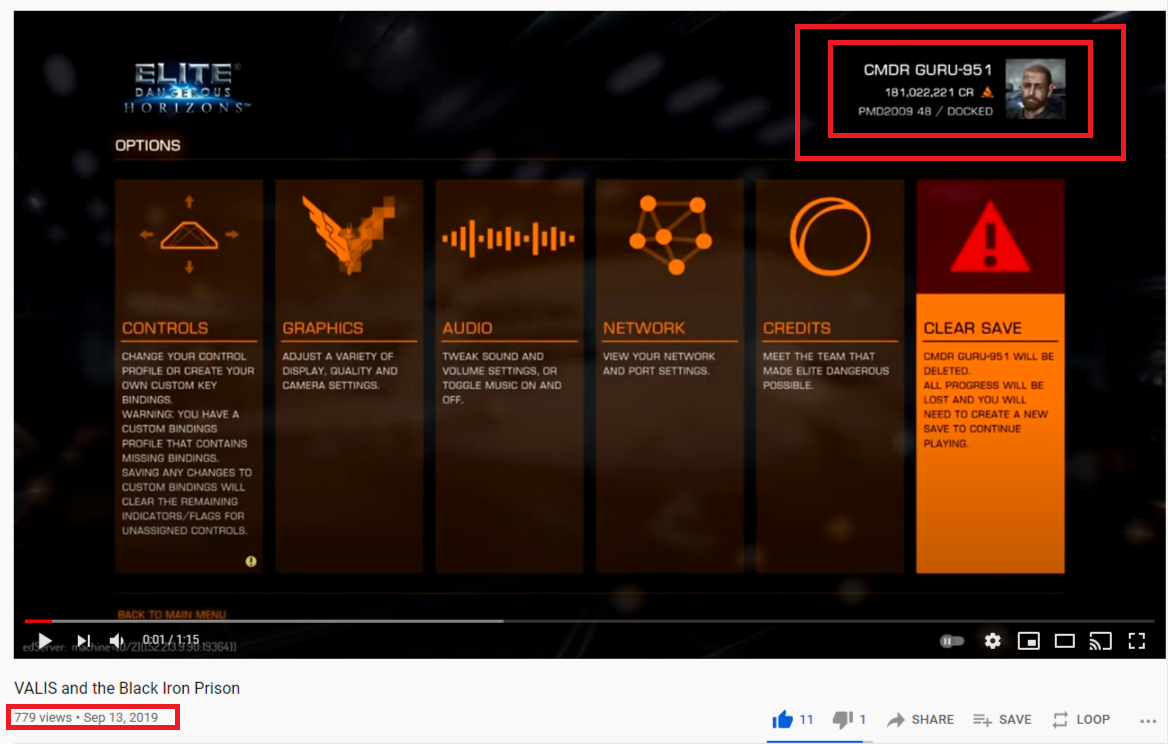Enter fullscreen mode
Image resolution: width=1168 pixels, height=744 pixels.
click(1137, 641)
